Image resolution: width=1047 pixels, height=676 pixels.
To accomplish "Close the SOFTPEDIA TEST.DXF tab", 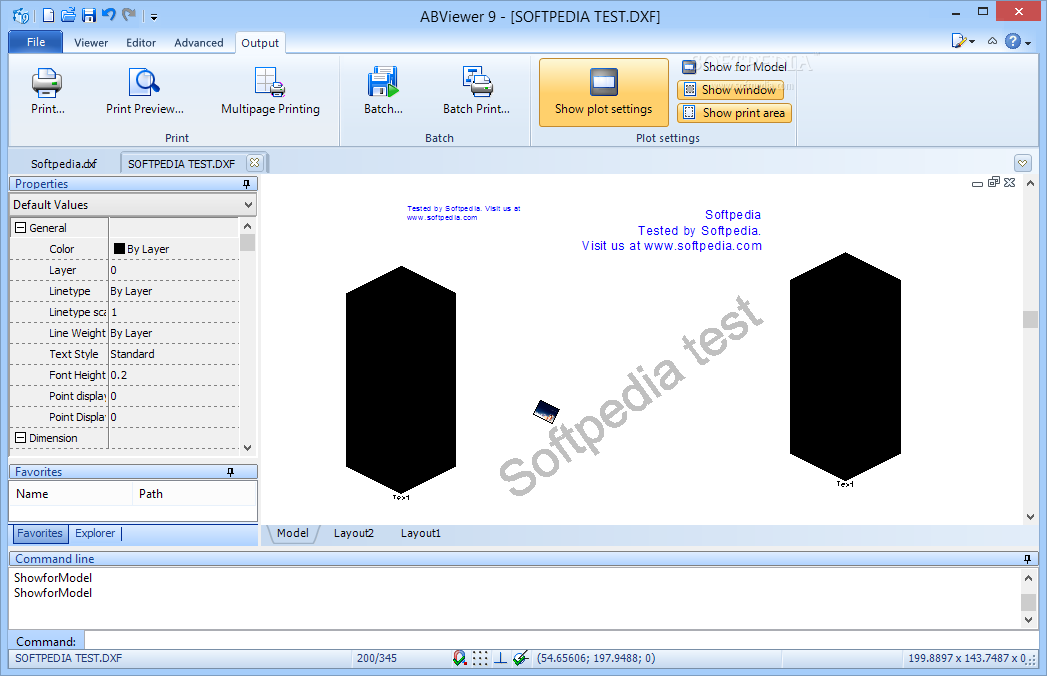I will coord(254,162).
